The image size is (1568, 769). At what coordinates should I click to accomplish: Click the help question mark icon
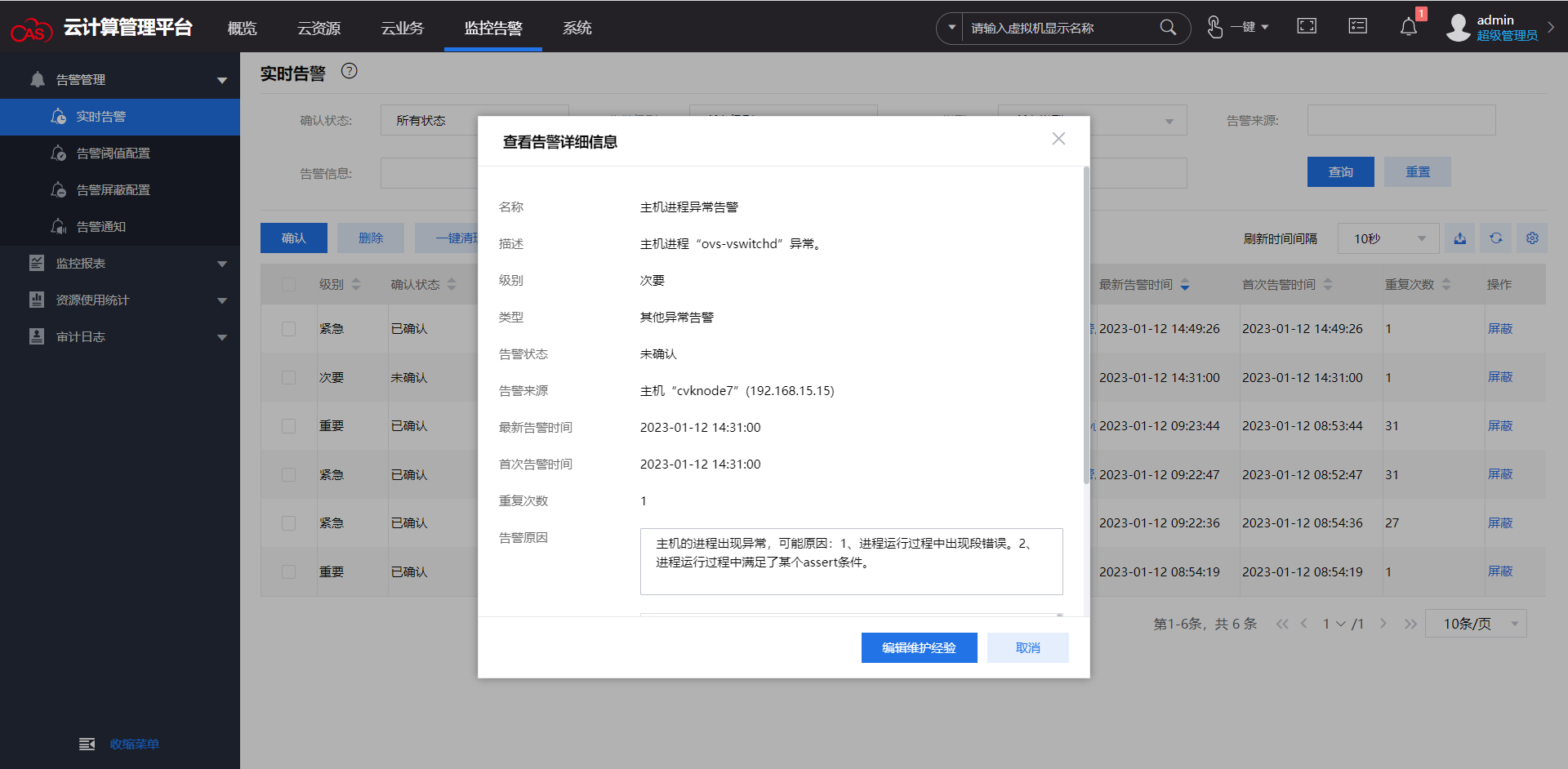click(349, 71)
